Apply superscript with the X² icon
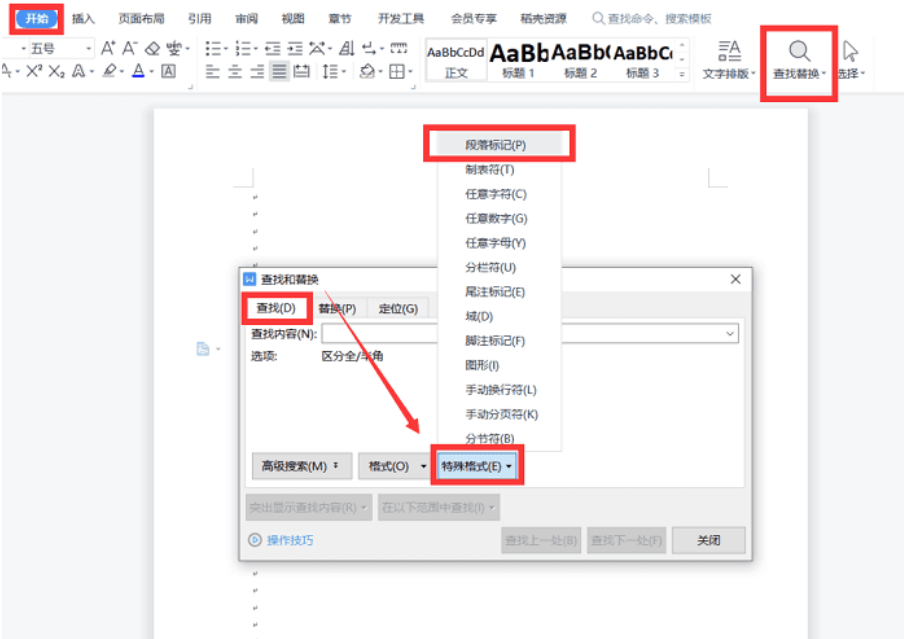 tap(34, 71)
